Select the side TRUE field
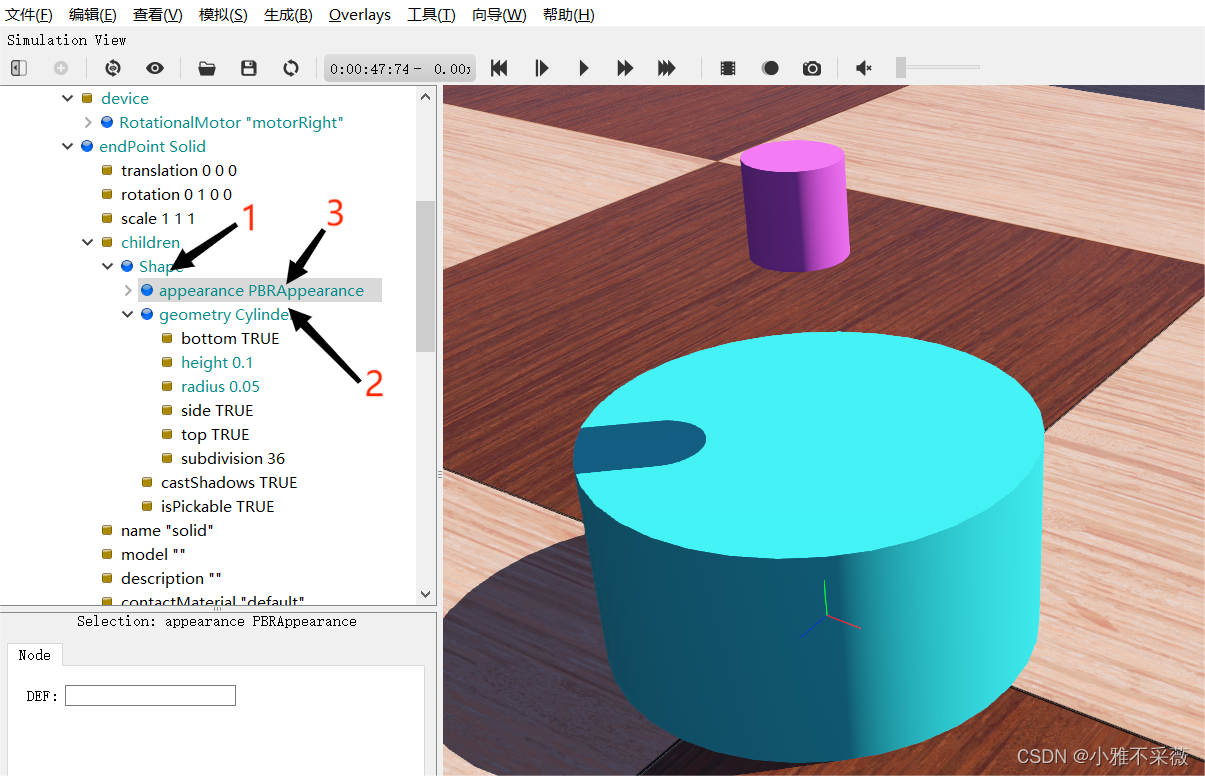The width and height of the screenshot is (1205, 776). 217,410
